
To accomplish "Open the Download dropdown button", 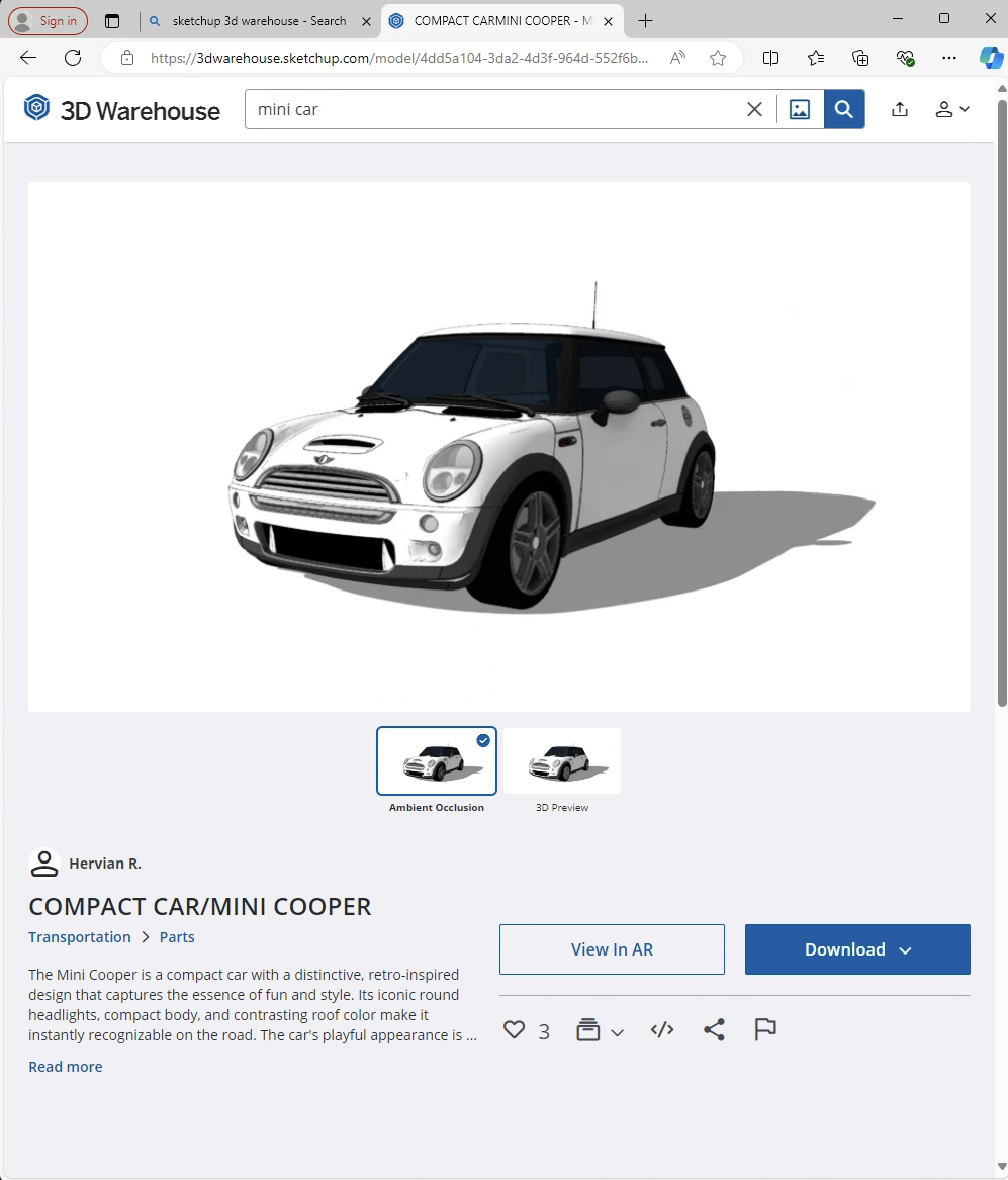I will (857, 949).
